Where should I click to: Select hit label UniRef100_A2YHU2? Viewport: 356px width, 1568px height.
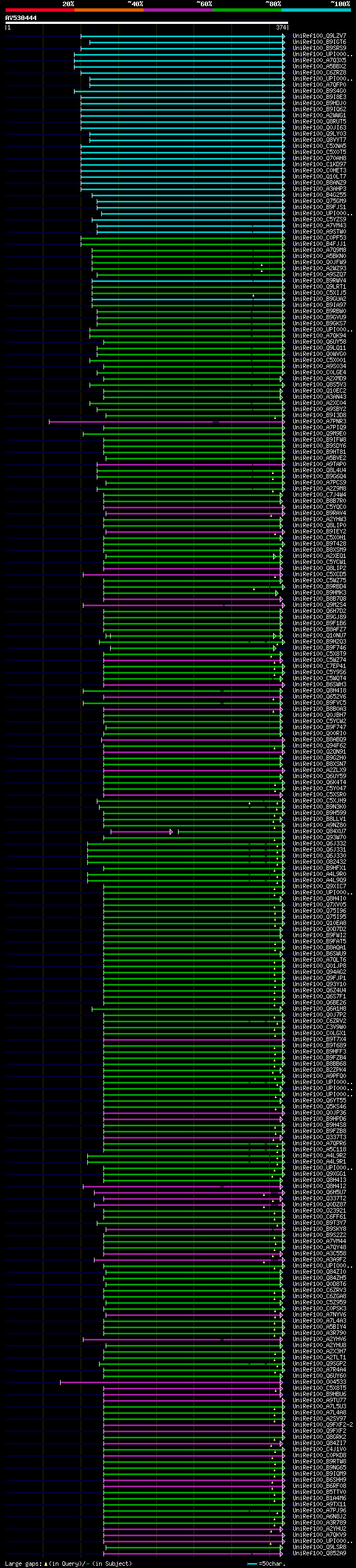319,1529
